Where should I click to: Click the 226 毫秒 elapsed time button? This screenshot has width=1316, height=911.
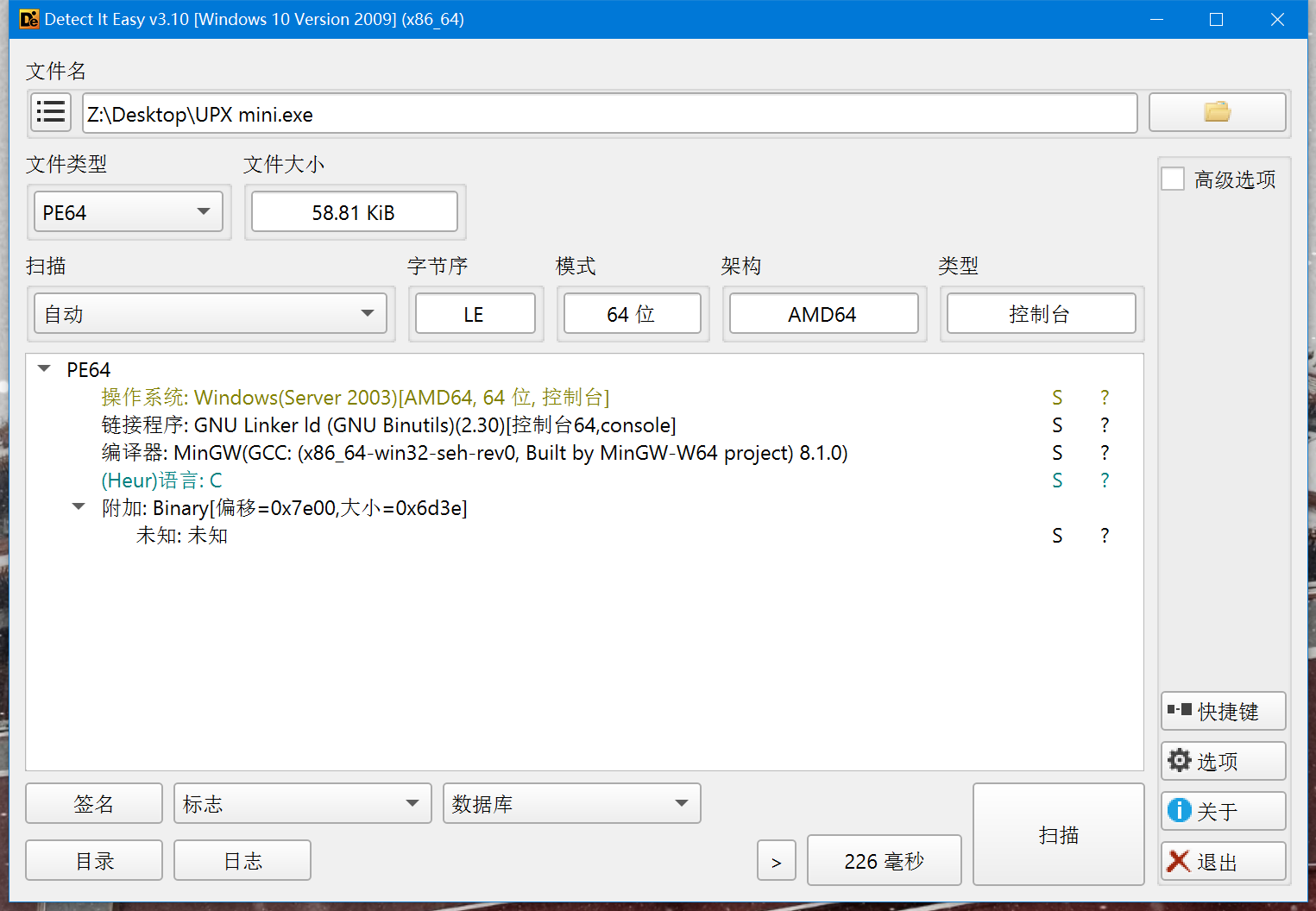[x=885, y=860]
